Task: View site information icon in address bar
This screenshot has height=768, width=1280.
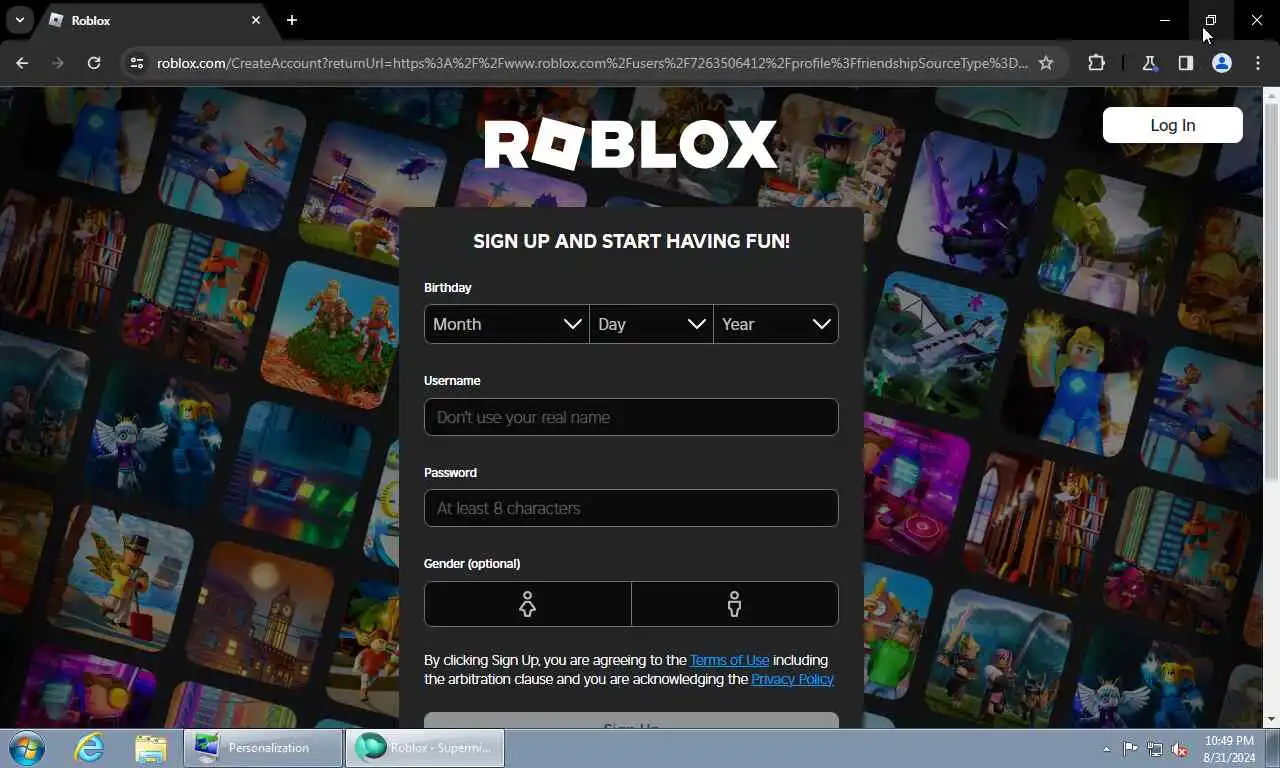Action: (137, 63)
